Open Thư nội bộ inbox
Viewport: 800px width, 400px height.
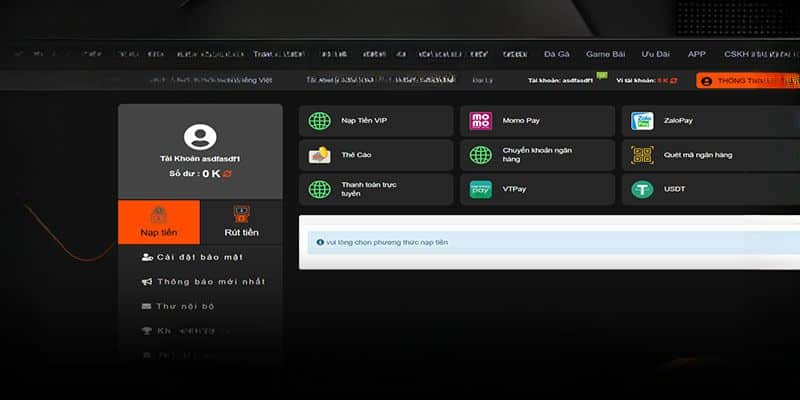coord(185,306)
